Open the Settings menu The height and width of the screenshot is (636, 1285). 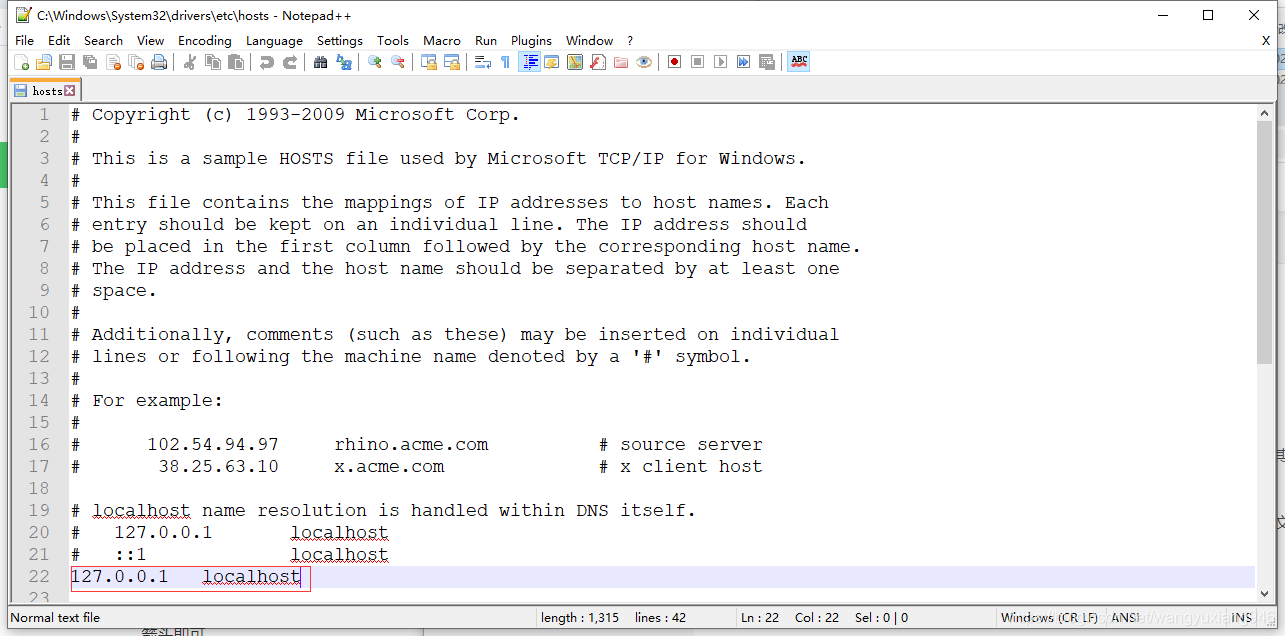pos(340,41)
